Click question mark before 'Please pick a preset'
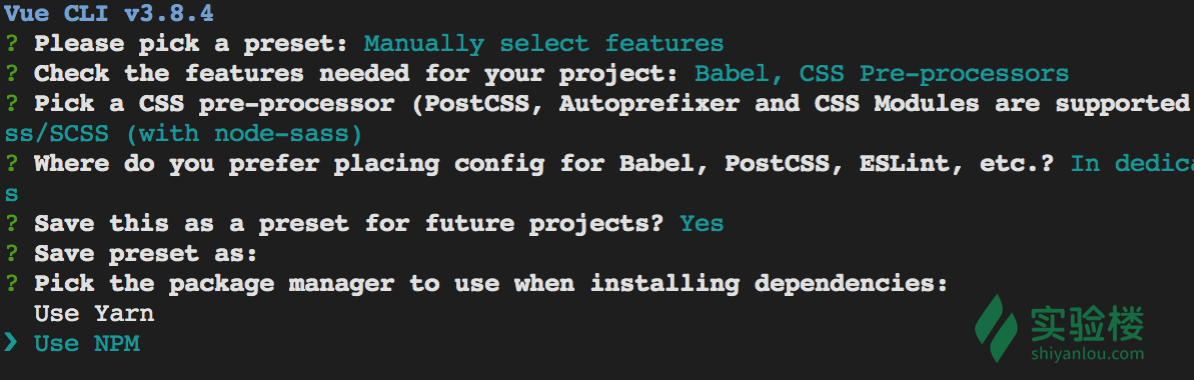1194x380 pixels. [x=11, y=43]
